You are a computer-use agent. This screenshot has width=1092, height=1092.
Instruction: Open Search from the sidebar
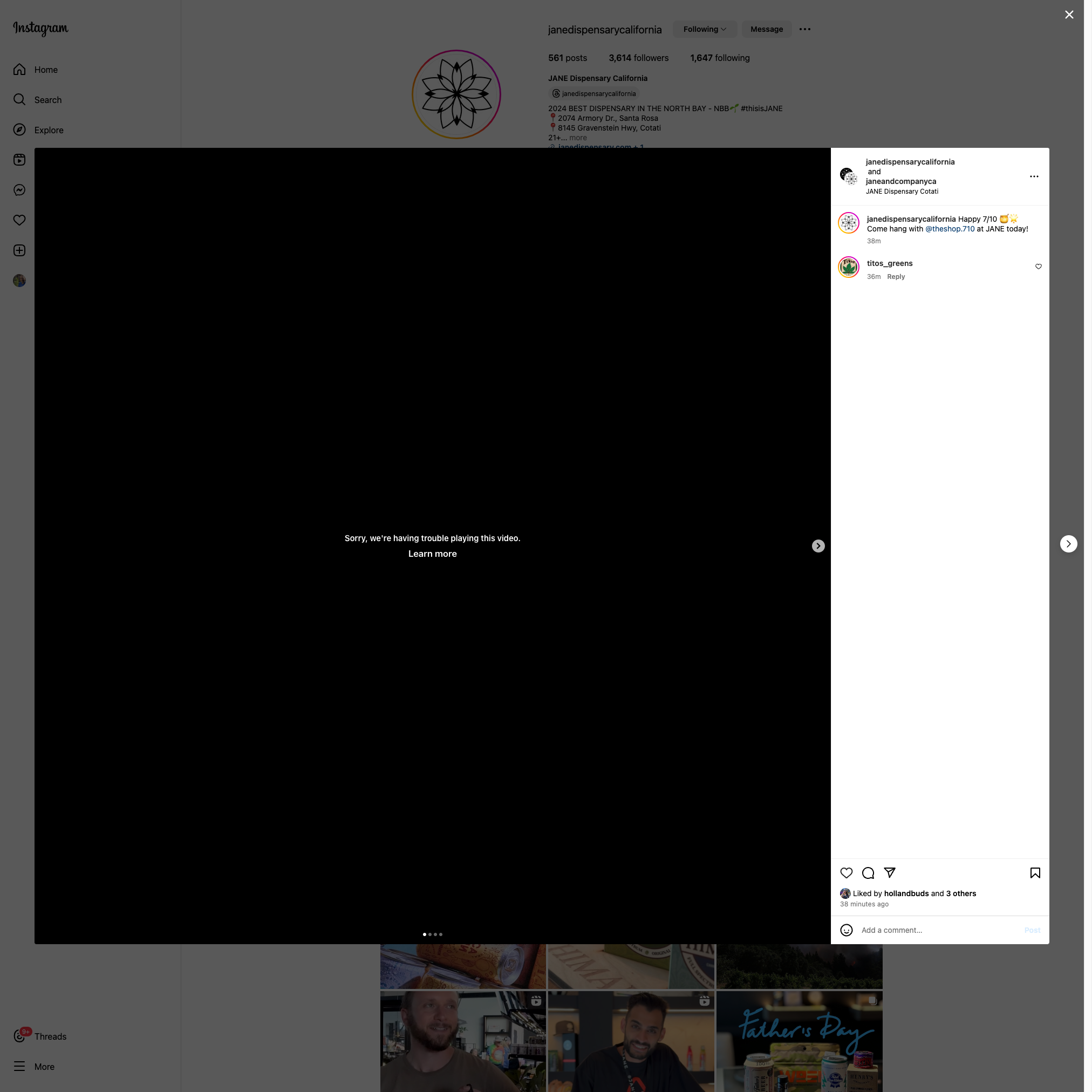tap(38, 99)
